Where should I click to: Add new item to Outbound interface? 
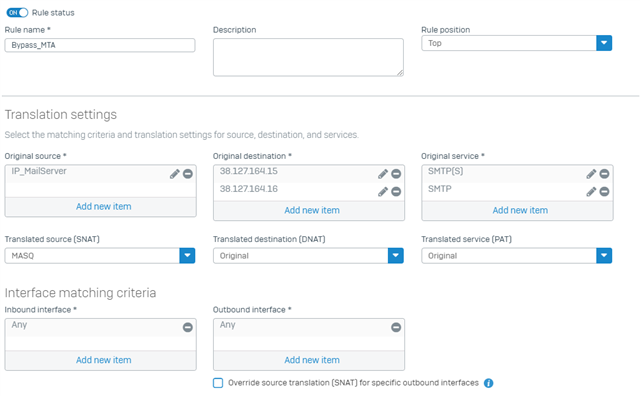pyautogui.click(x=312, y=360)
